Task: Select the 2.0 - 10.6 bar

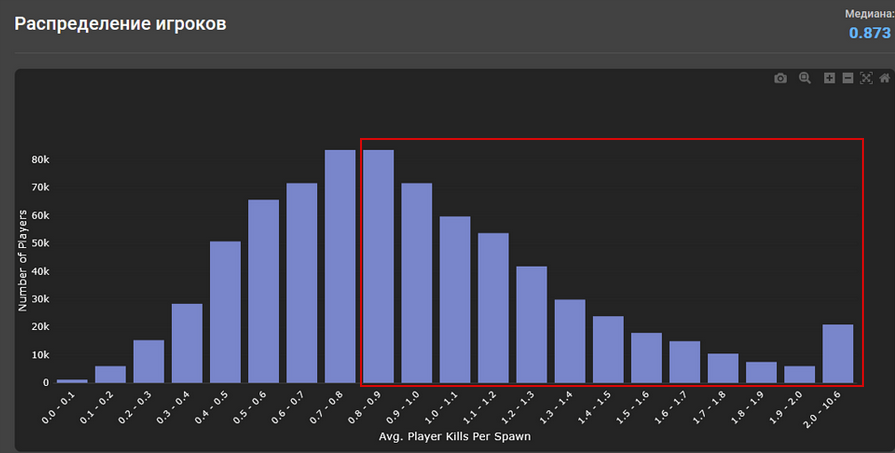Action: pyautogui.click(x=837, y=354)
